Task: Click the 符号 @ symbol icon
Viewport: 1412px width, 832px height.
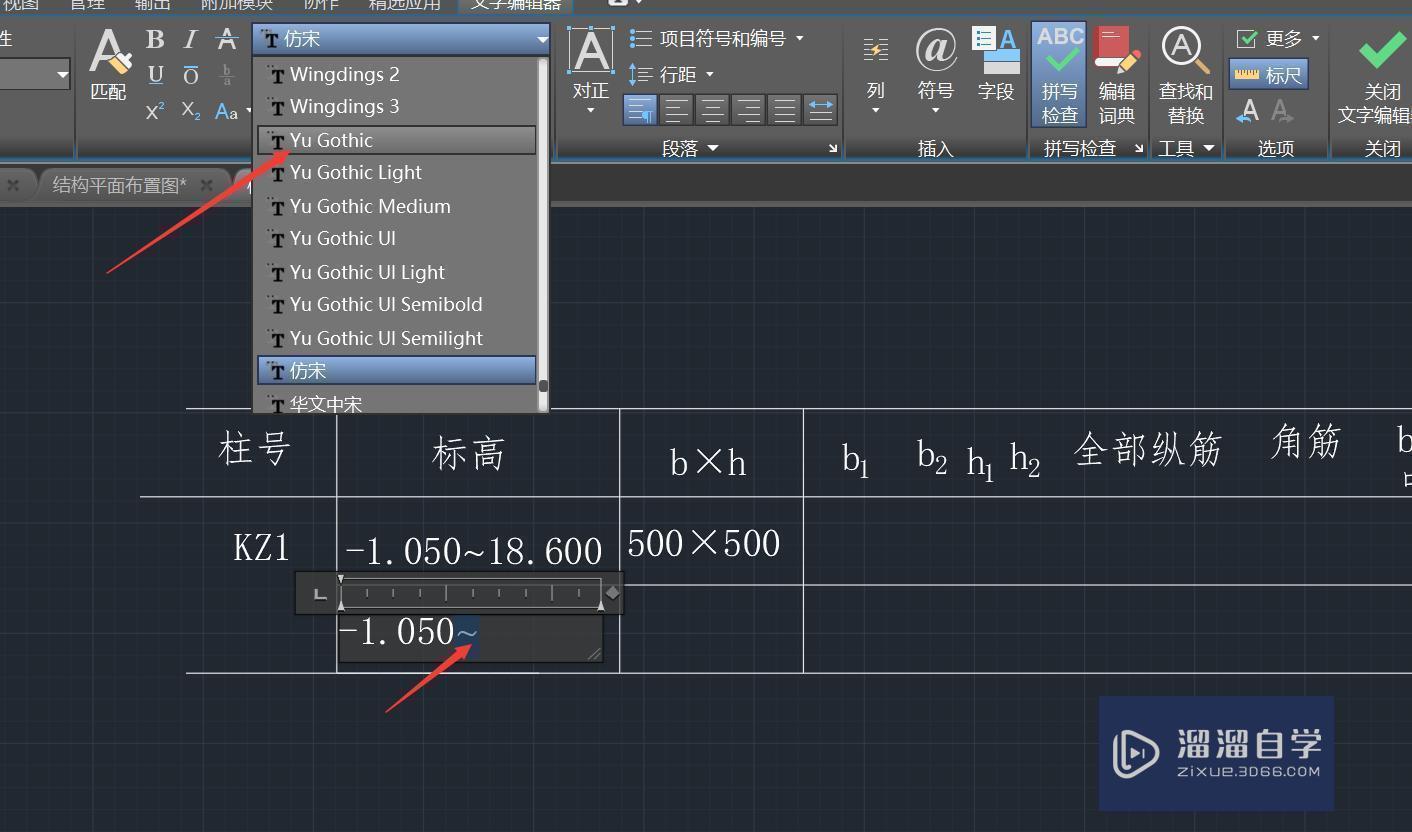Action: point(936,49)
